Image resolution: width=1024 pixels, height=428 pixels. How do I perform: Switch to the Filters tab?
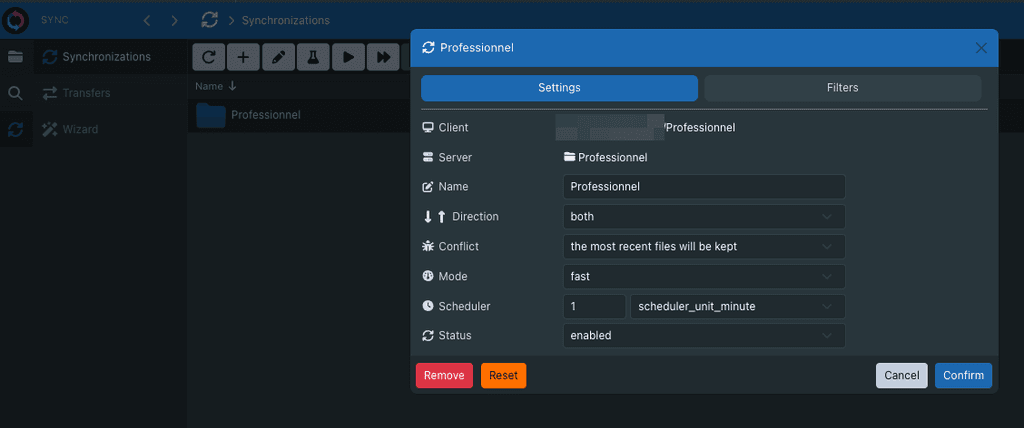(842, 88)
